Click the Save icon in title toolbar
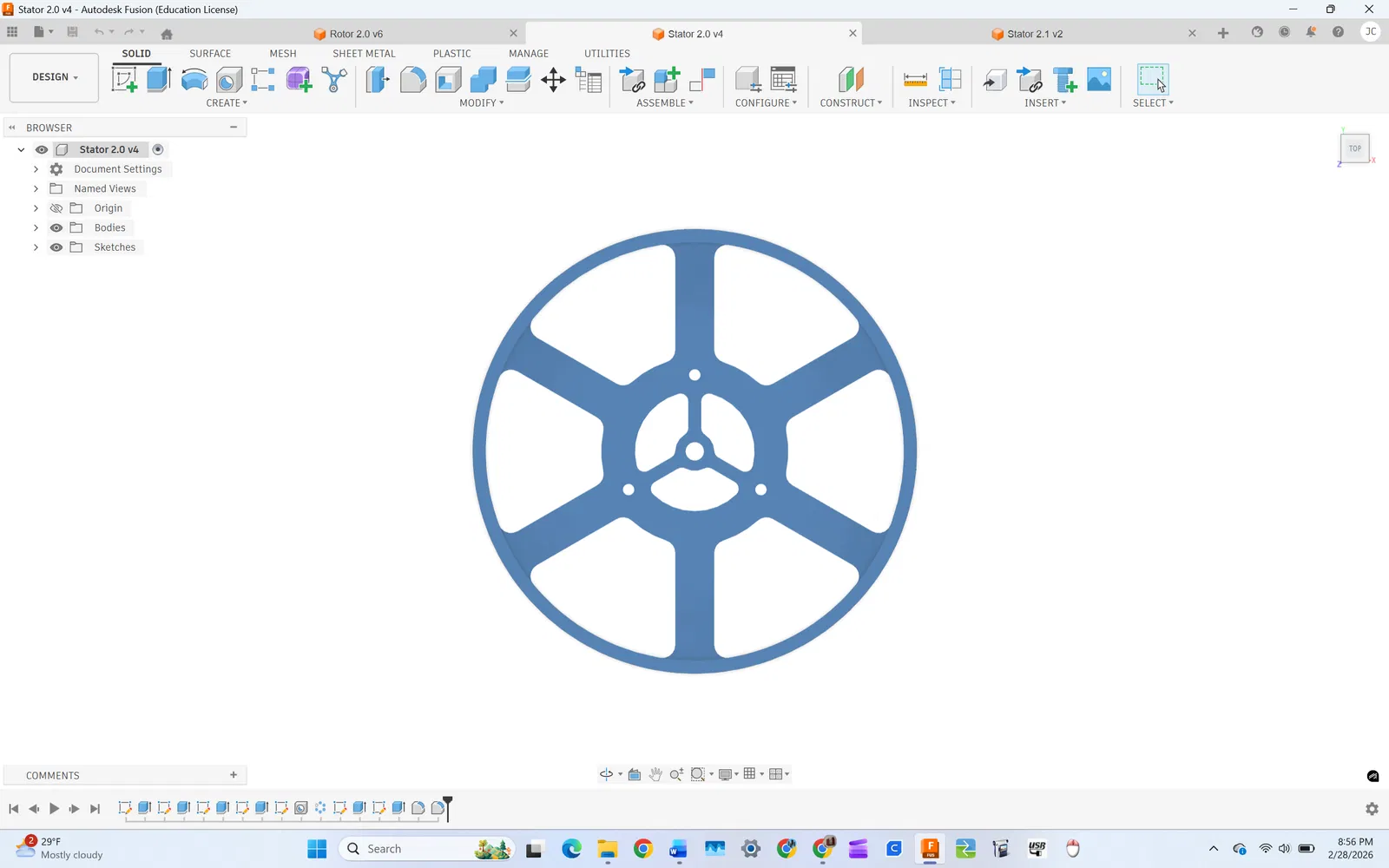Viewport: 1389px width, 868px height. click(72, 32)
